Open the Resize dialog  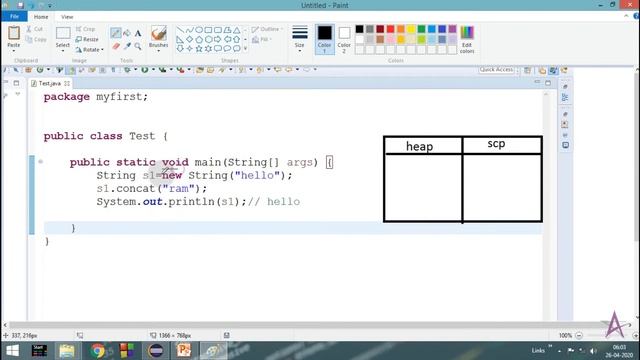87,39
